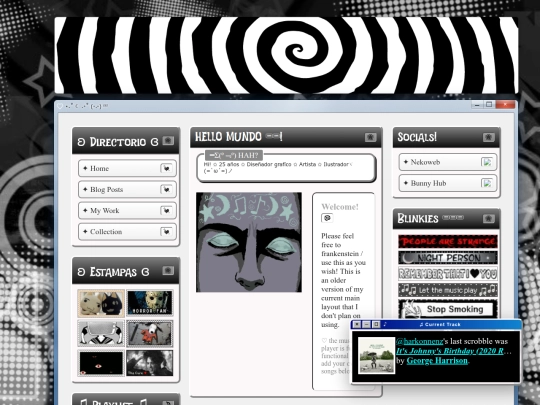Click the Estampas panel header icon
Image resolution: width=540 pixels, height=405 pixels.
pos(168,270)
